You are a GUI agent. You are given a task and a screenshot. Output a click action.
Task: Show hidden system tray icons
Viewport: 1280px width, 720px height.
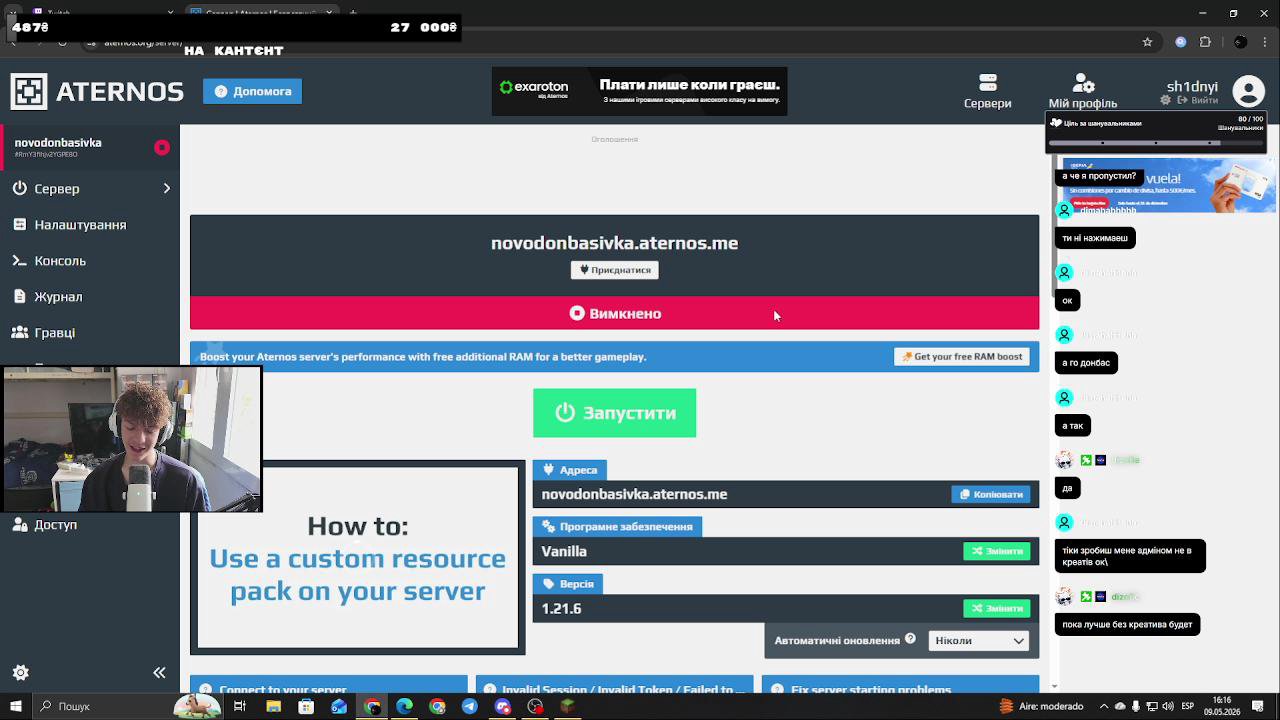click(1103, 706)
